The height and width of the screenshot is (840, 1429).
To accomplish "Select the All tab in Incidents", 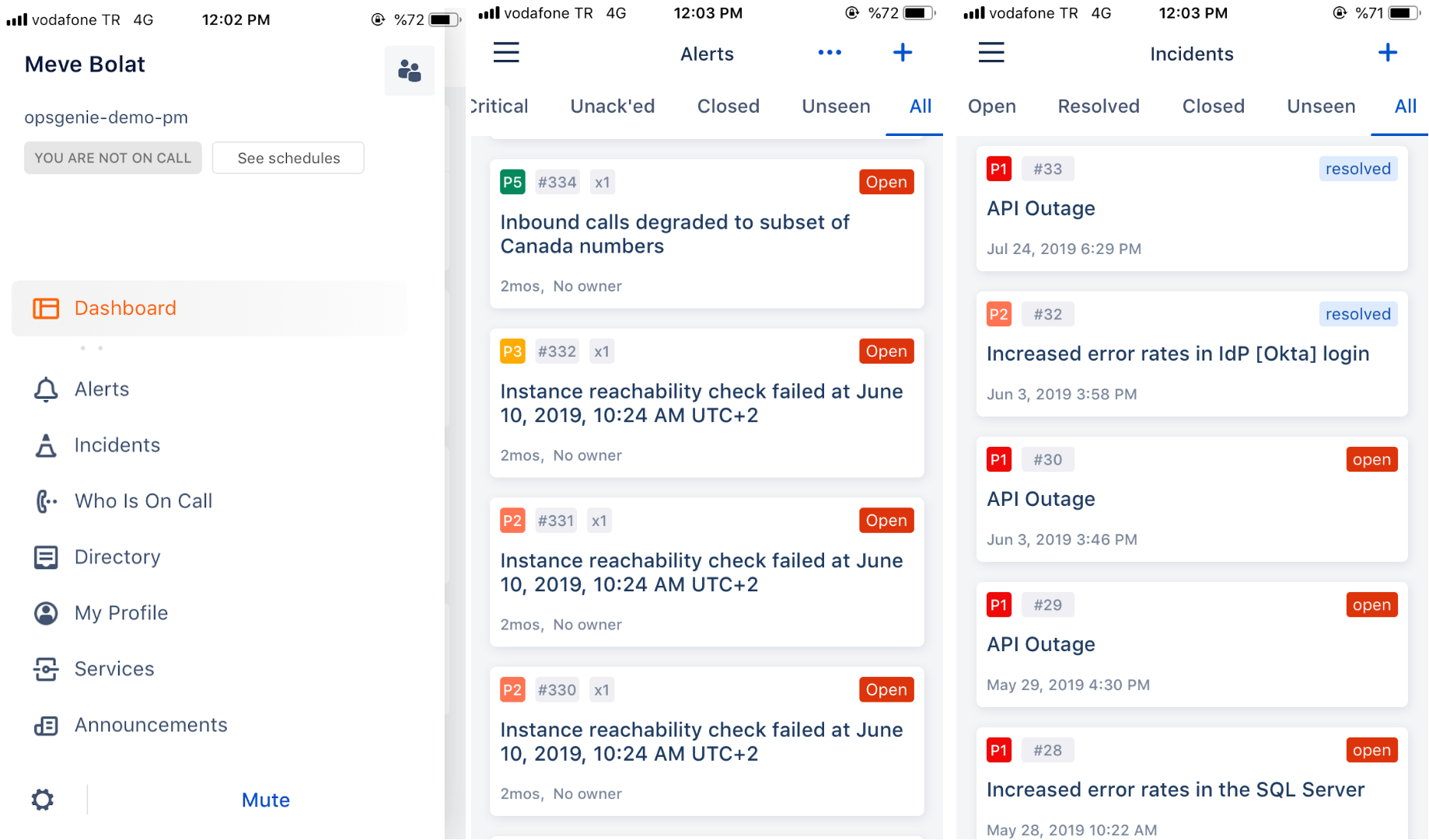I will point(1406,106).
